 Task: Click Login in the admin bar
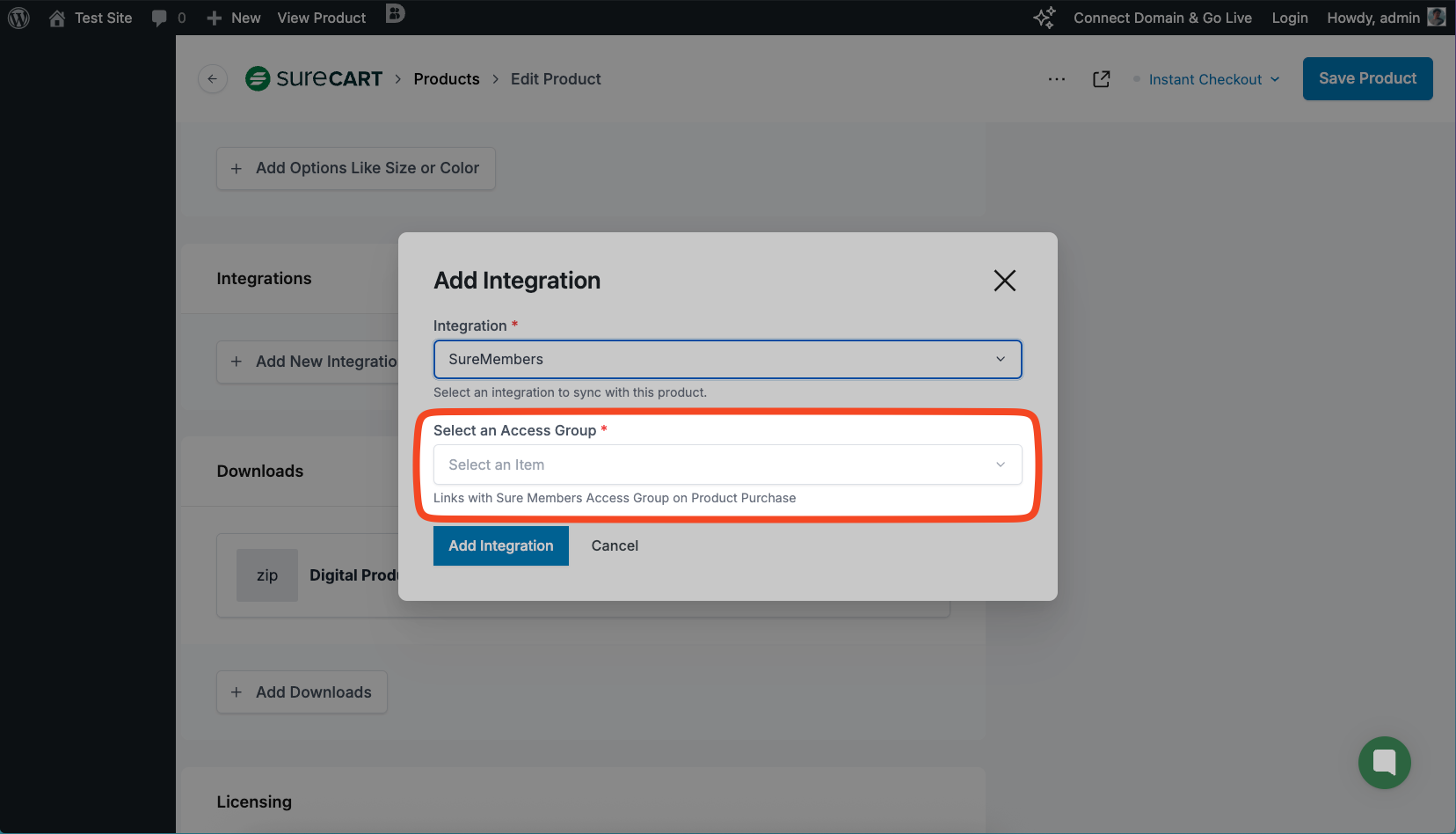1290,18
